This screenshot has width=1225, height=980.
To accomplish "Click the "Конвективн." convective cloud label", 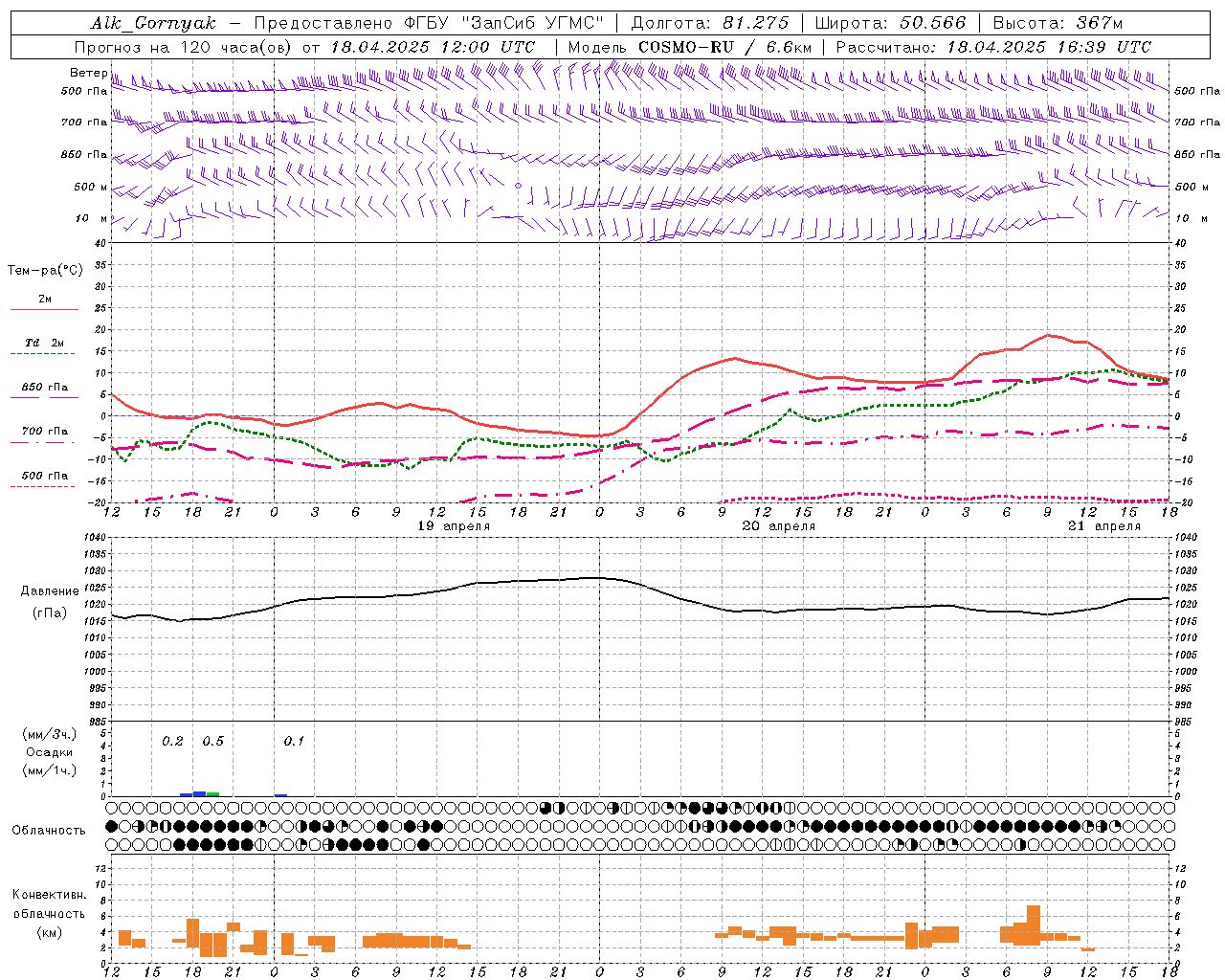I will pyautogui.click(x=49, y=895).
